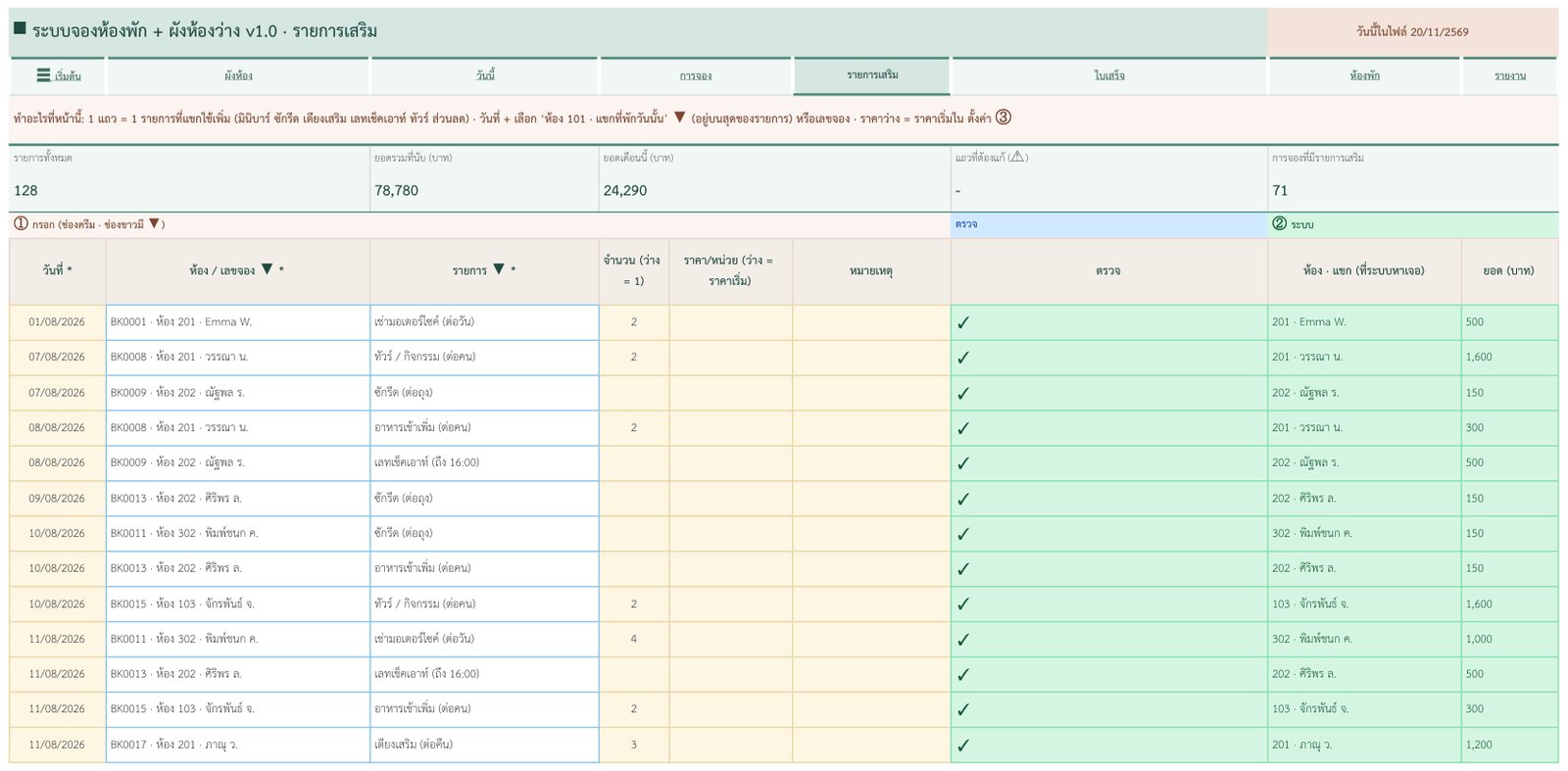Select the จำนวน cell with value 4

[x=634, y=639]
